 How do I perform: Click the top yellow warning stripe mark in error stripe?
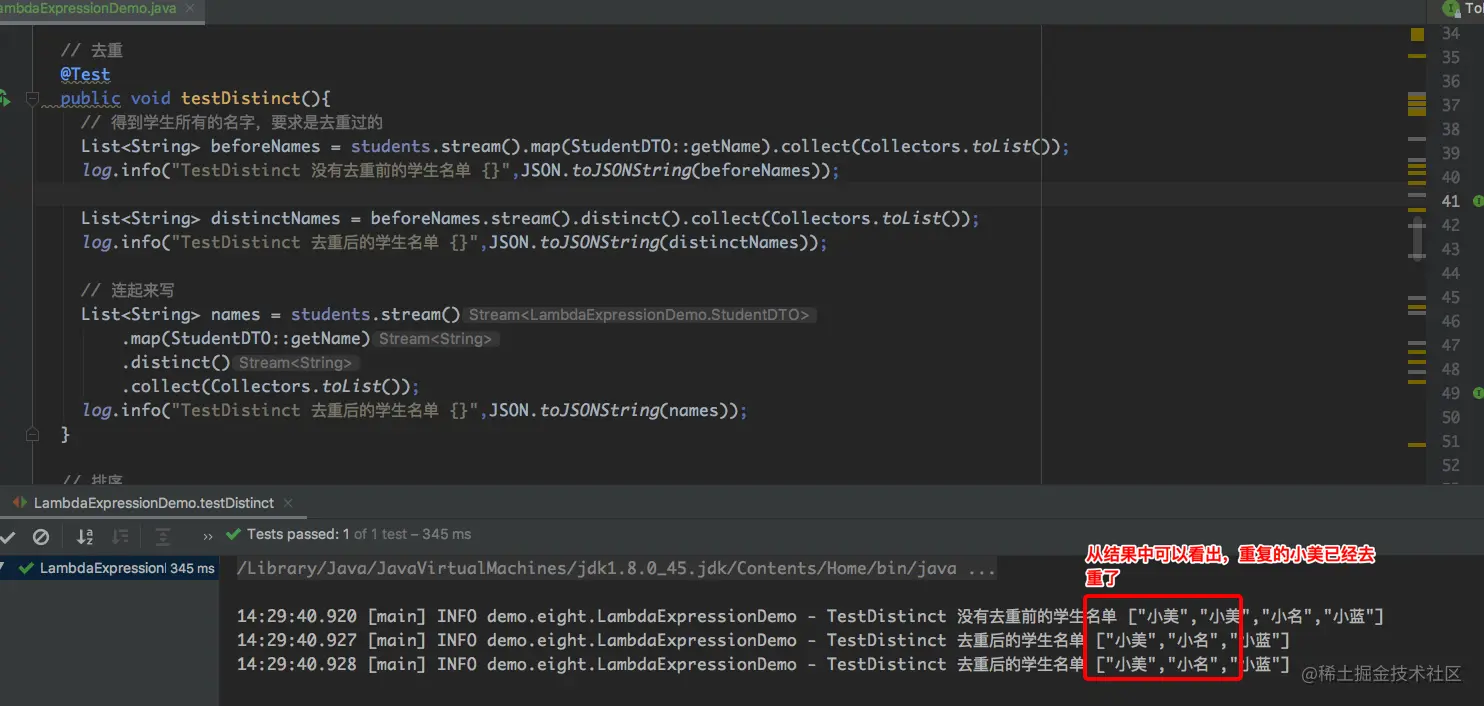coord(1417,55)
